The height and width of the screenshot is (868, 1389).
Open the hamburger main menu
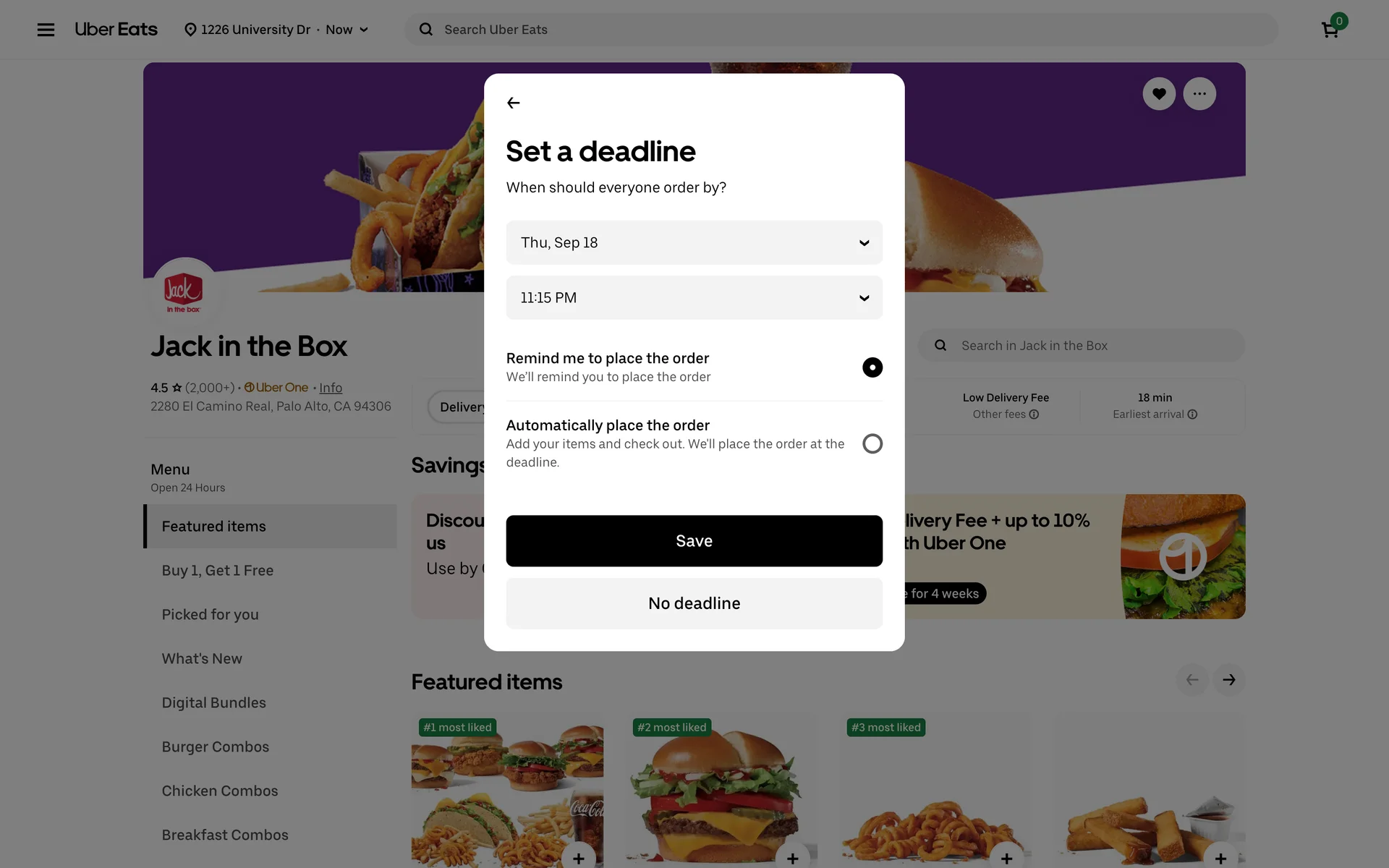[46, 30]
